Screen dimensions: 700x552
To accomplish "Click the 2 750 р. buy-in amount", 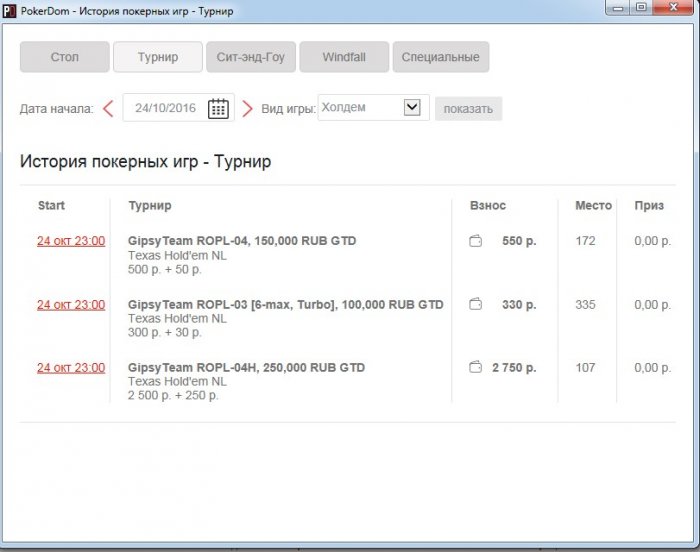I will pyautogui.click(x=514, y=368).
